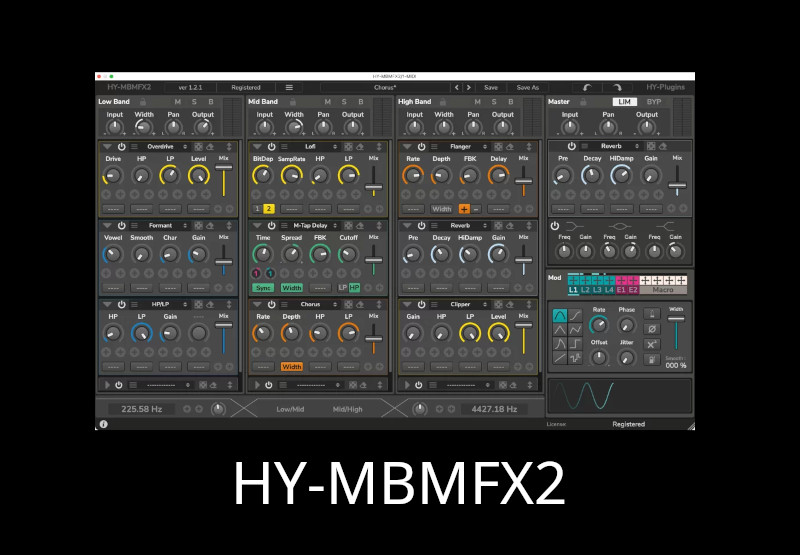
Task: Solo the Mid Band with S
Action: point(344,102)
